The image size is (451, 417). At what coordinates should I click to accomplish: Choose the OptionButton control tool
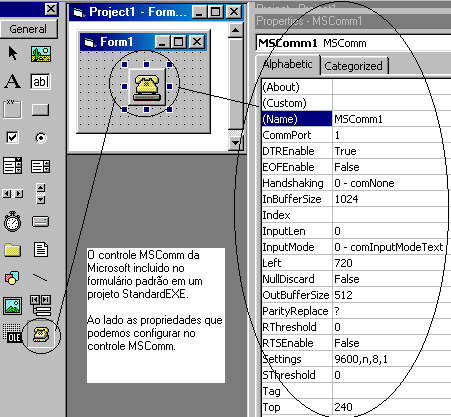[41, 138]
